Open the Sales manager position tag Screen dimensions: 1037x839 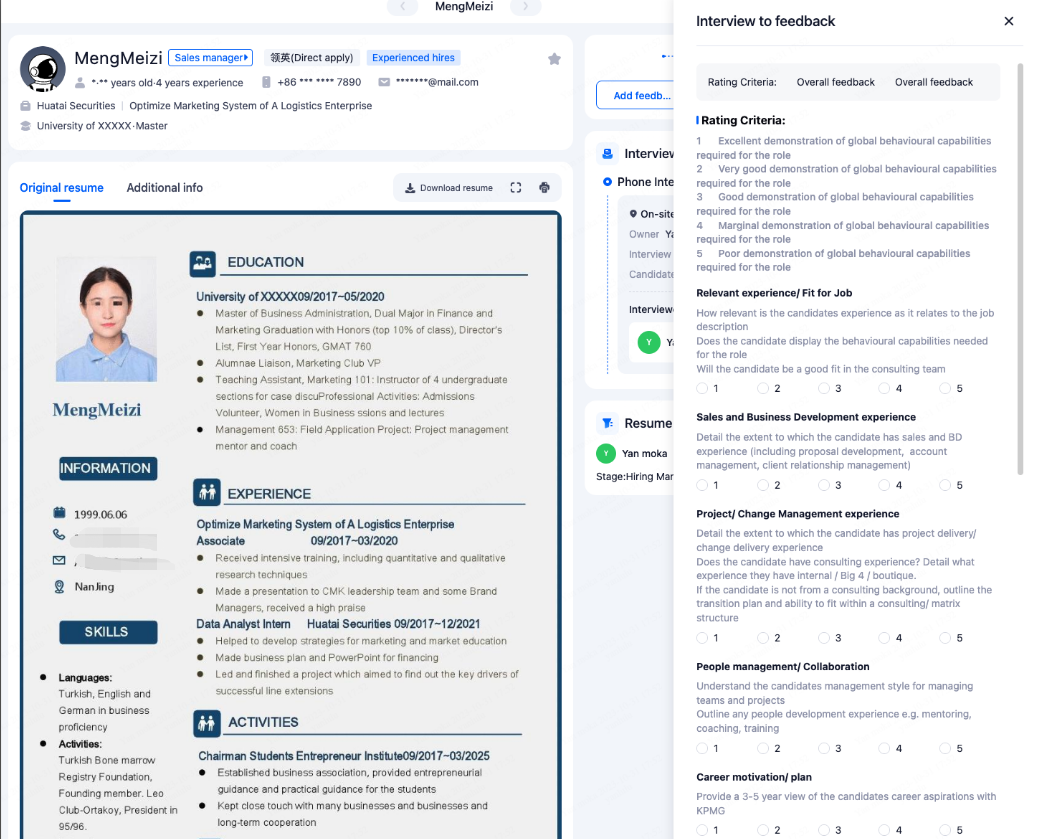tap(210, 58)
